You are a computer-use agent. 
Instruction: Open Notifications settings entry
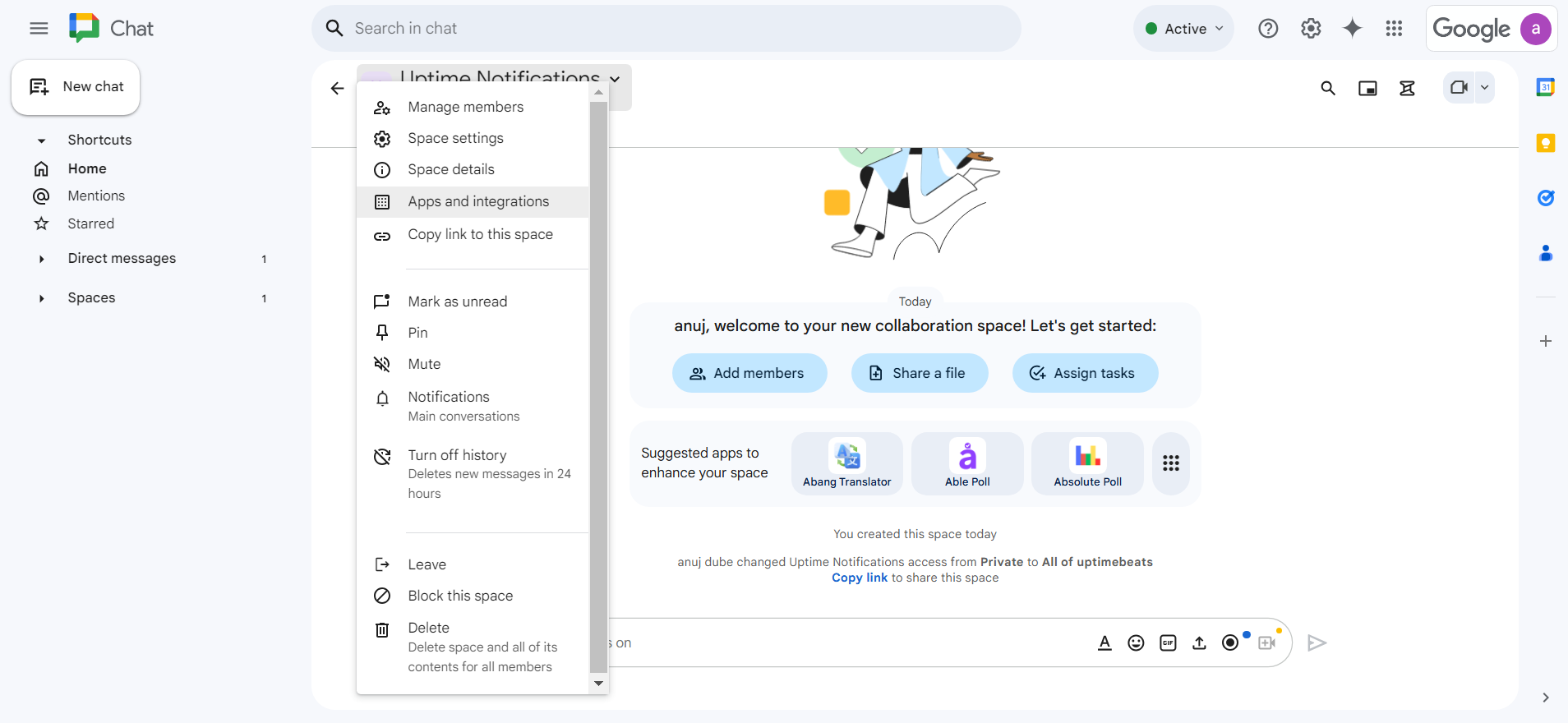coord(473,406)
